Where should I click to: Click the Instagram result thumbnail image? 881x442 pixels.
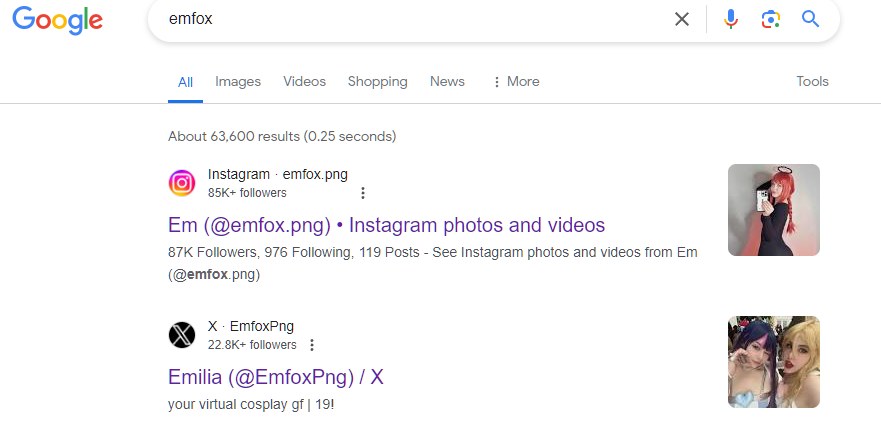pyautogui.click(x=773, y=210)
